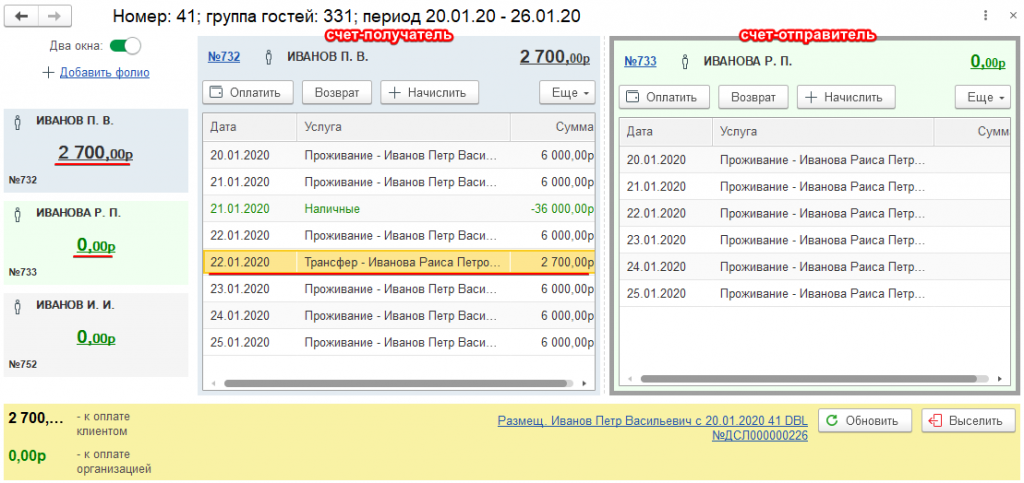Screen dimensions: 1024x483
Task: Click the Выселить checkout button
Action: (x=968, y=421)
